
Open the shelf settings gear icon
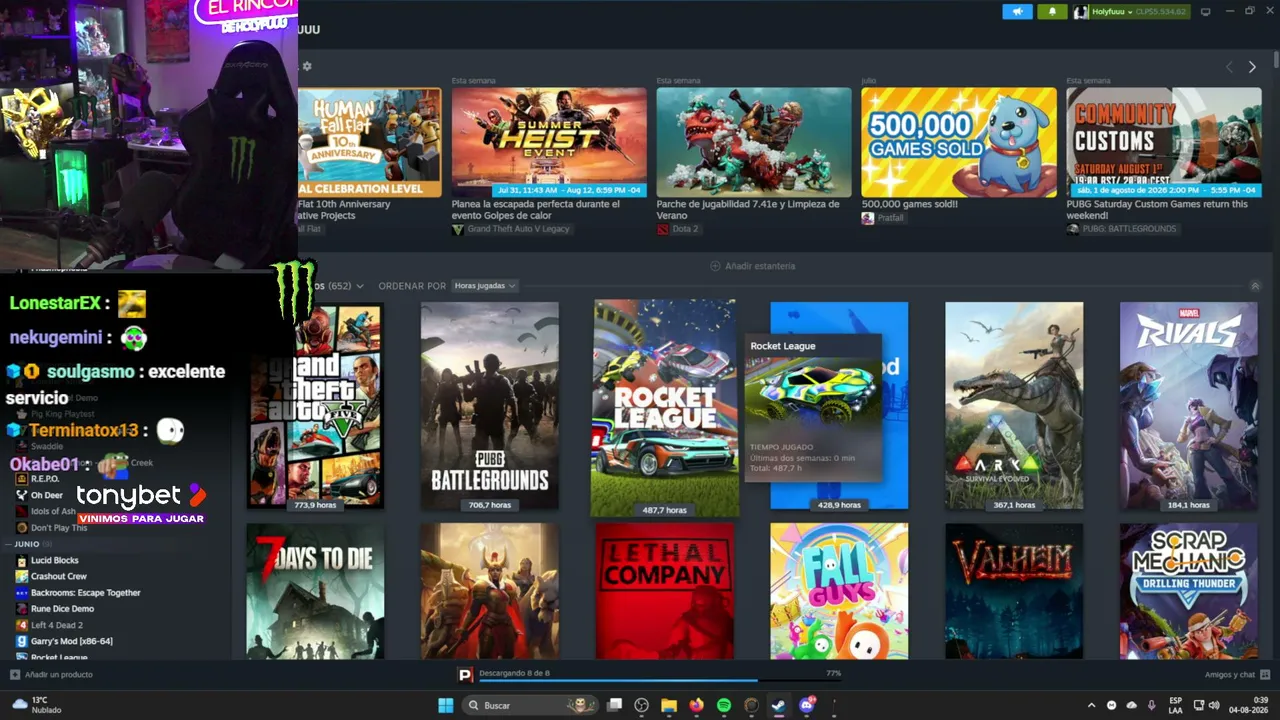click(x=307, y=66)
